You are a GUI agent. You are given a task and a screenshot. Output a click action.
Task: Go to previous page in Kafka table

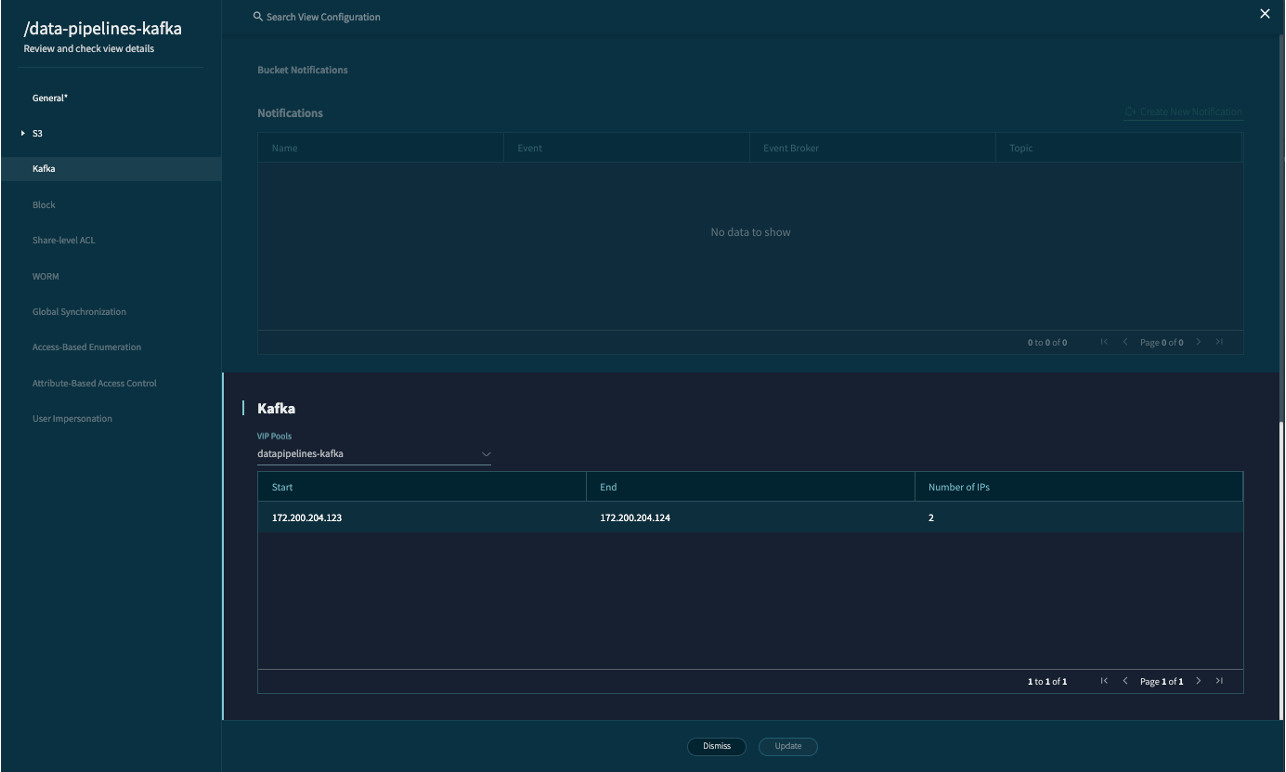1125,681
